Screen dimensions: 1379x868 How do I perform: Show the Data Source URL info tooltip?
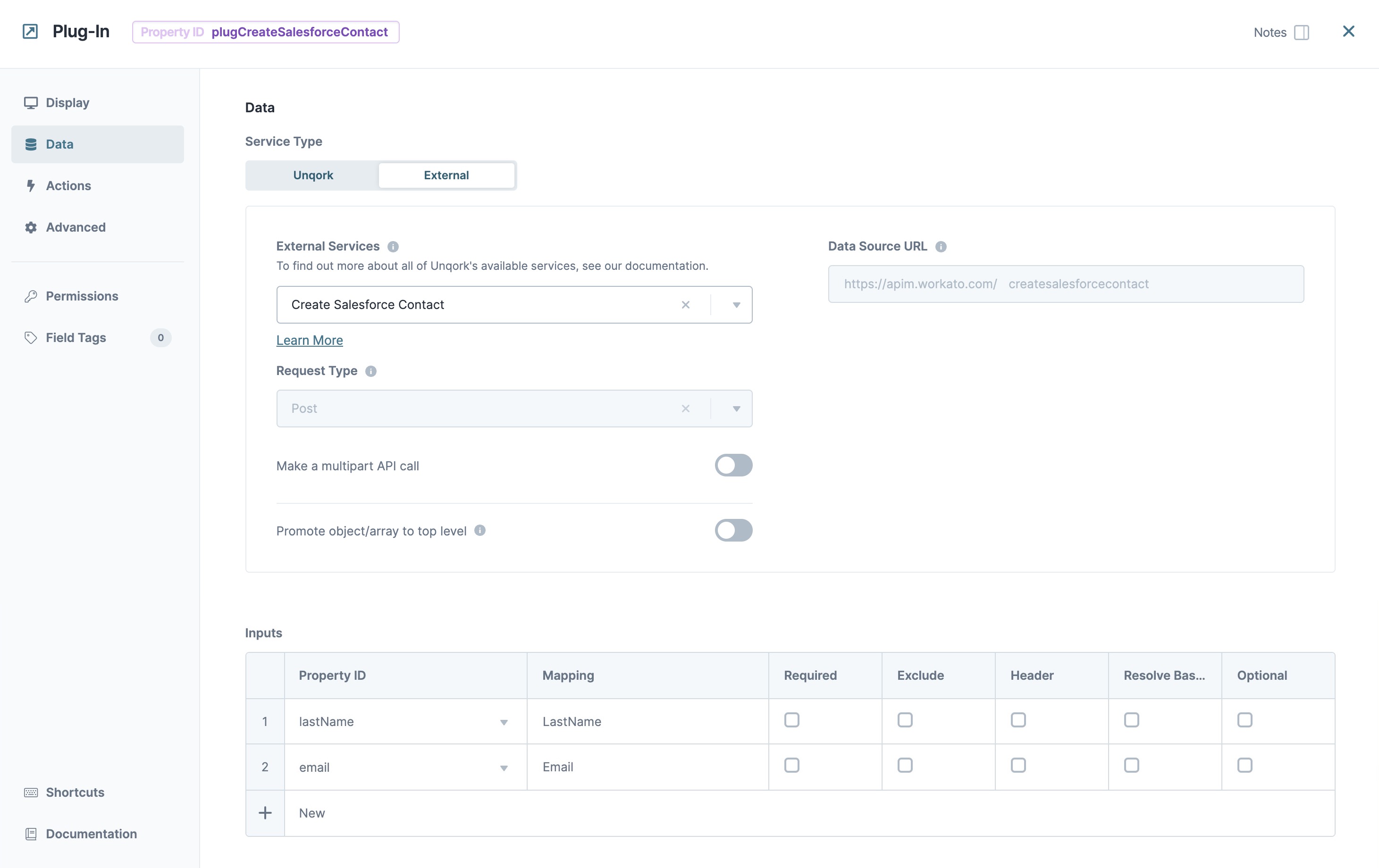tap(941, 247)
